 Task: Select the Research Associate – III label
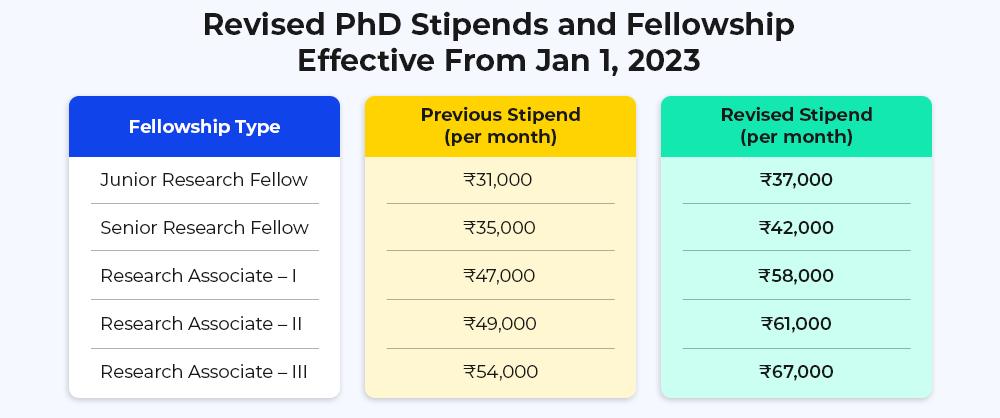pos(203,372)
